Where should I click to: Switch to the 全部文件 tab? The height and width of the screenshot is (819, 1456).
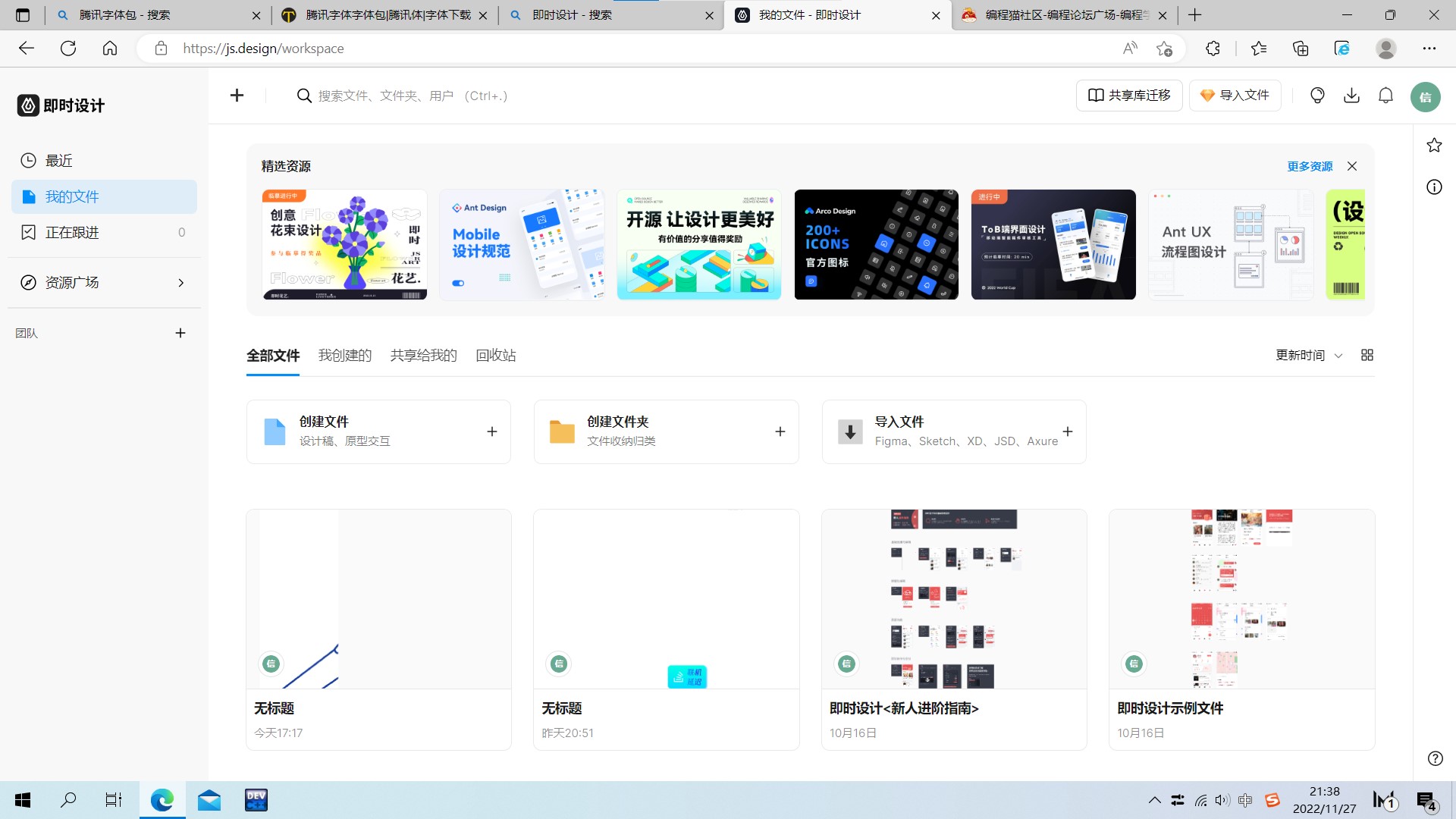[273, 356]
